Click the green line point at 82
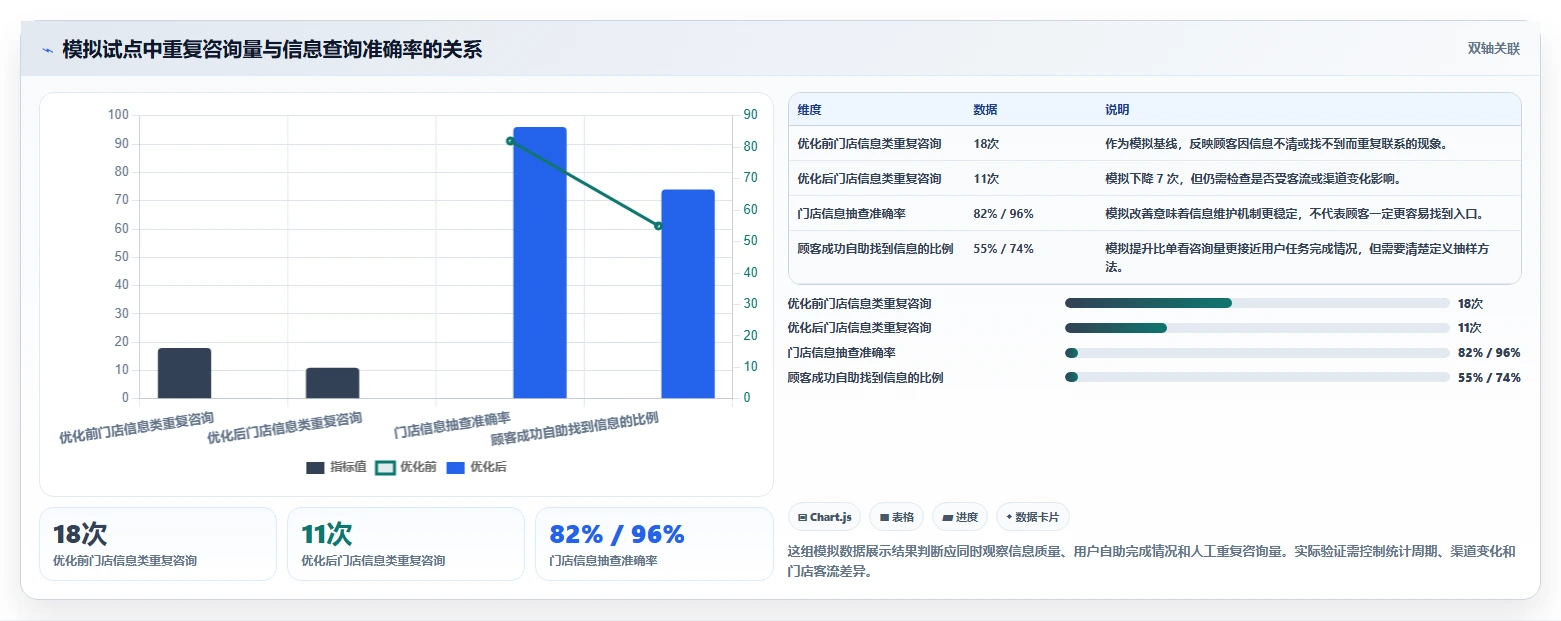The image size is (1561, 621). [510, 141]
